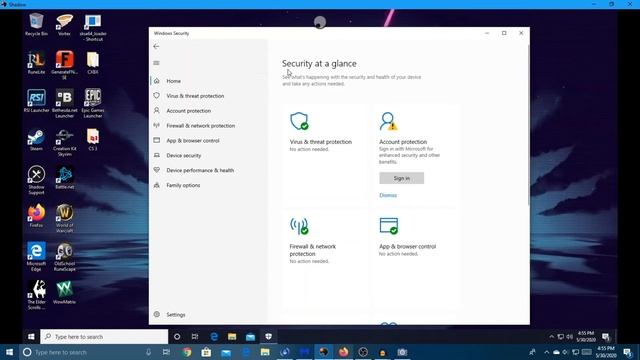
Task: Open the Camera app icon on the host taskbar
Action: [402, 352]
